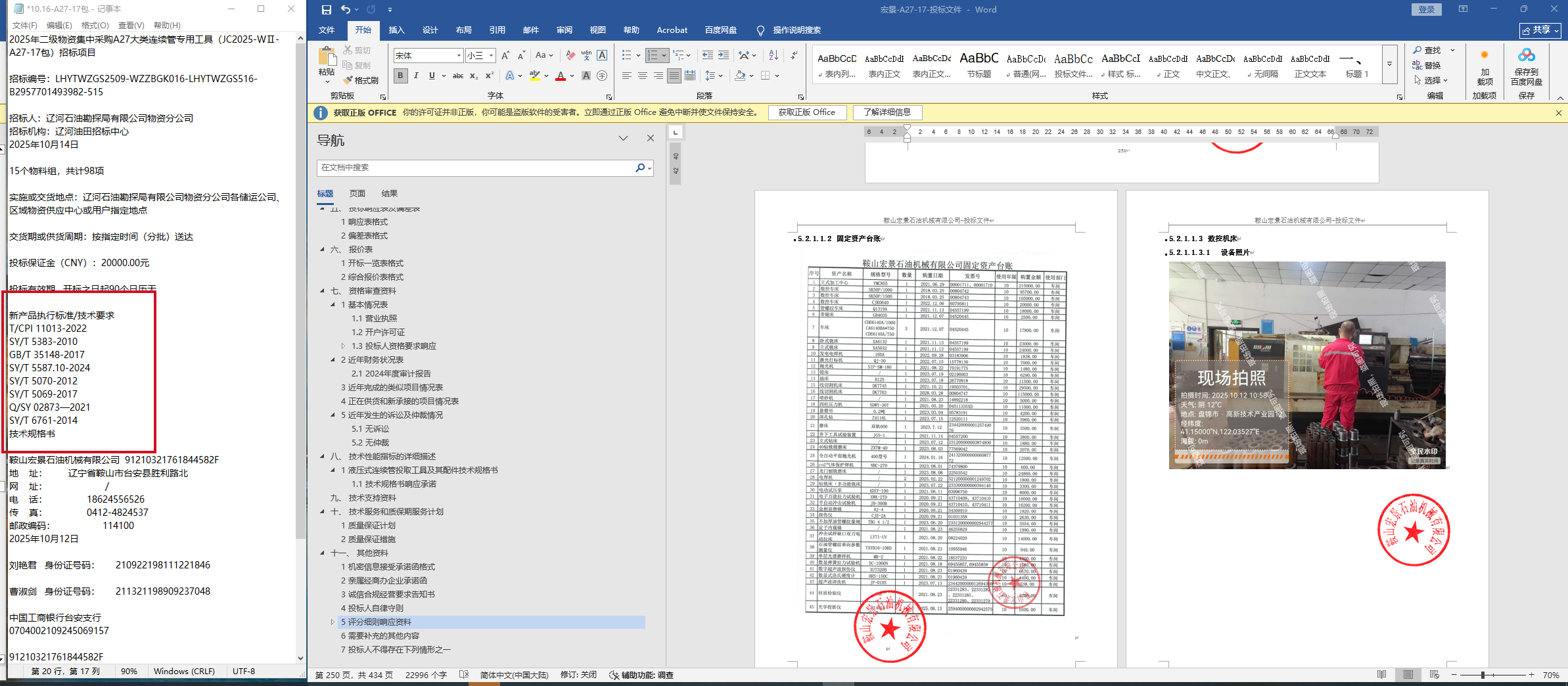
Task: Sort the selection with the A-Z icon
Action: point(773,56)
